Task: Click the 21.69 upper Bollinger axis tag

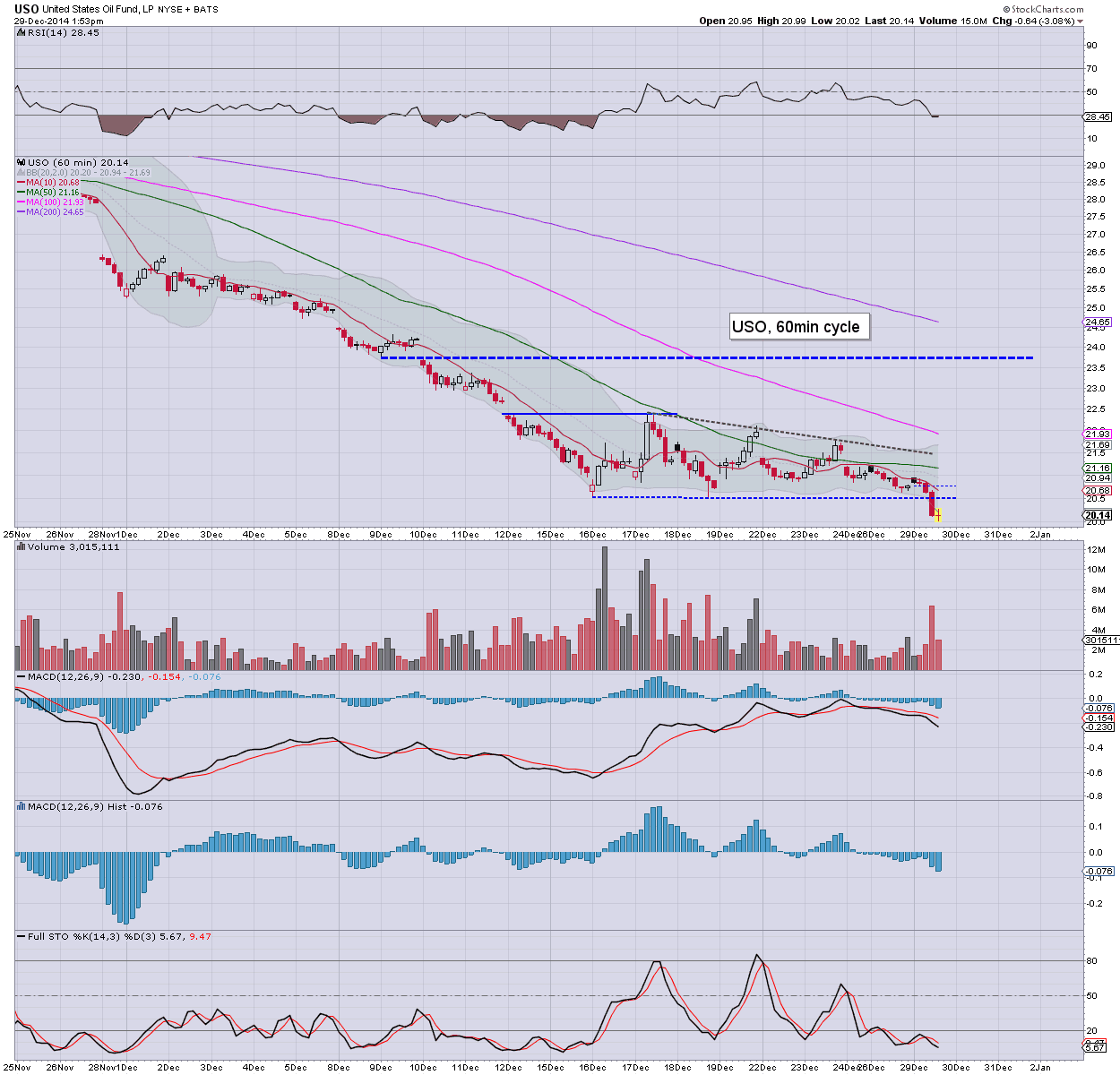Action: click(x=1098, y=445)
